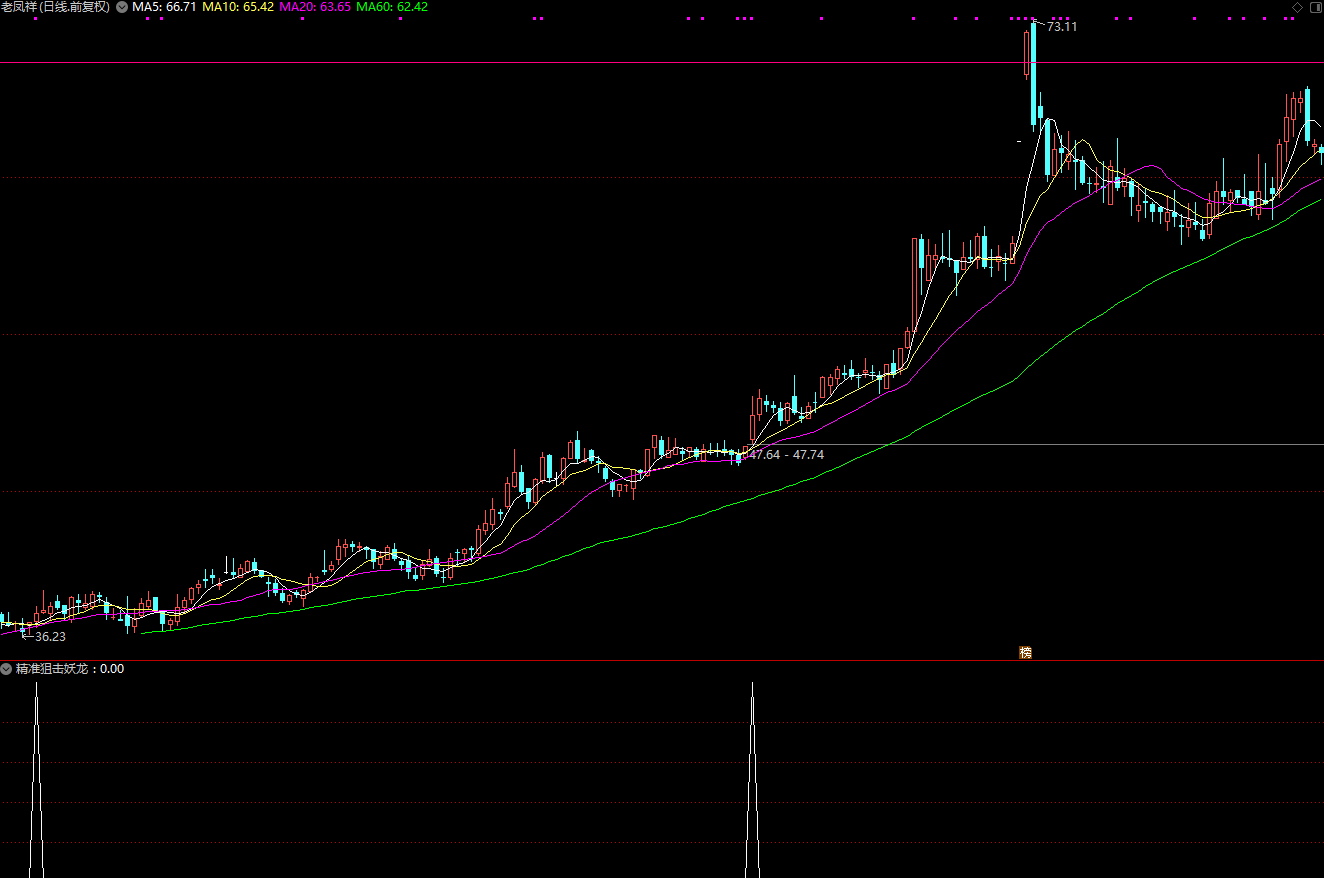Toggle the side panel layout icon

point(1315,7)
